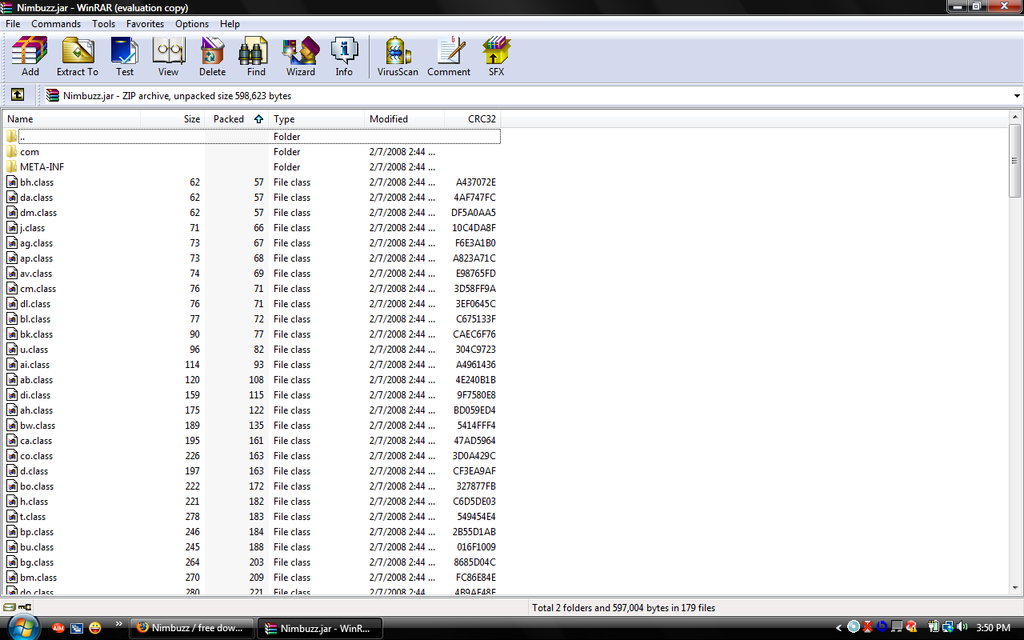
Task: Sort by the Modified column header
Action: click(404, 119)
